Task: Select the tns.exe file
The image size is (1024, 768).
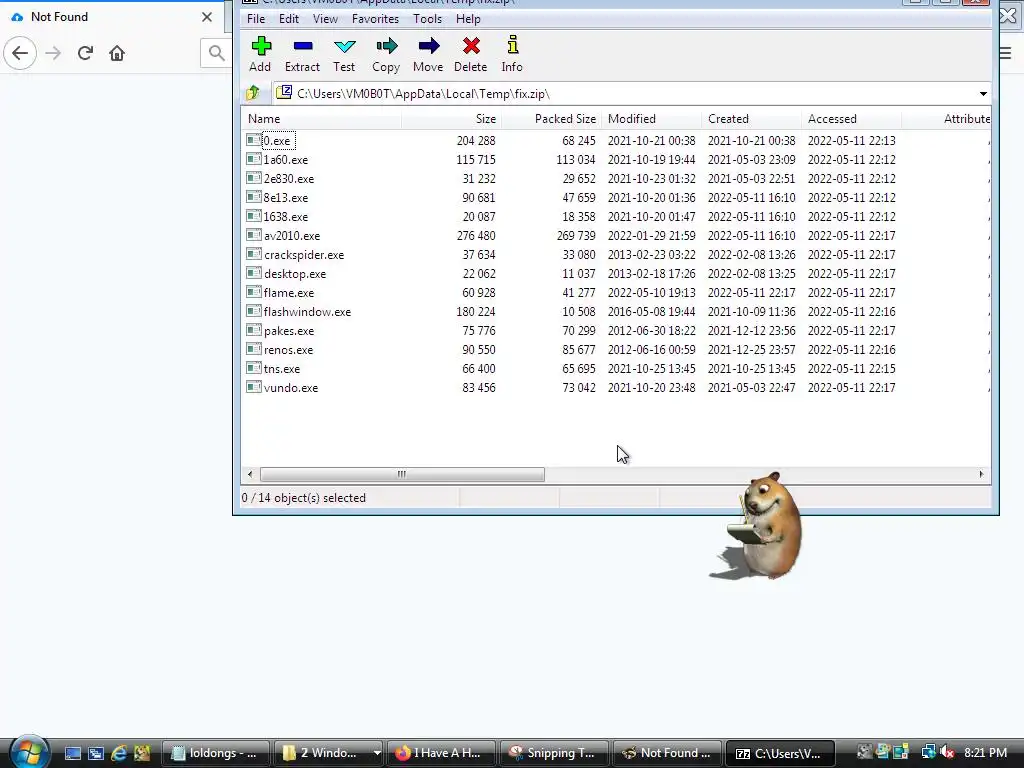Action: tap(281, 368)
